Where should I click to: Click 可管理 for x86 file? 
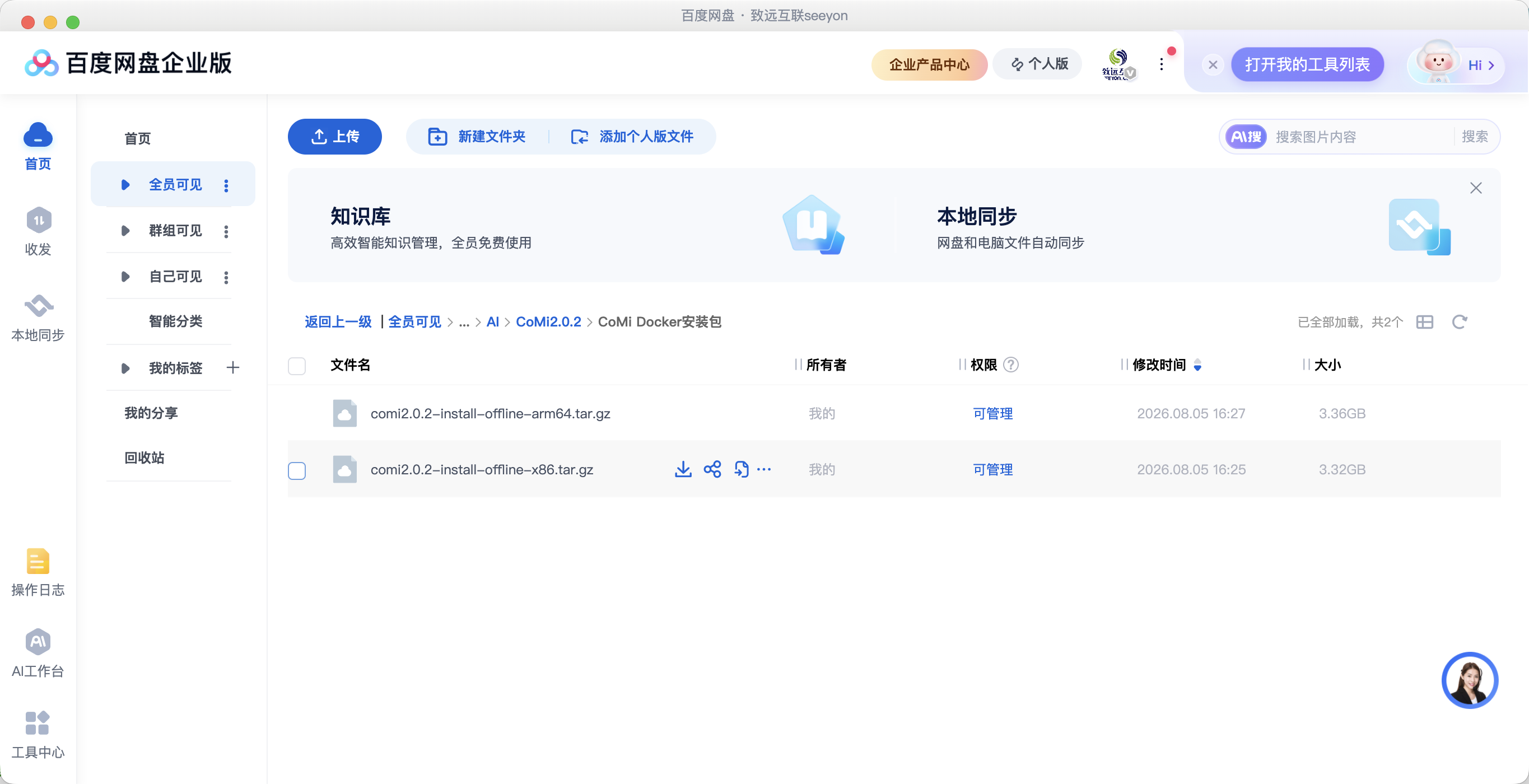click(993, 469)
